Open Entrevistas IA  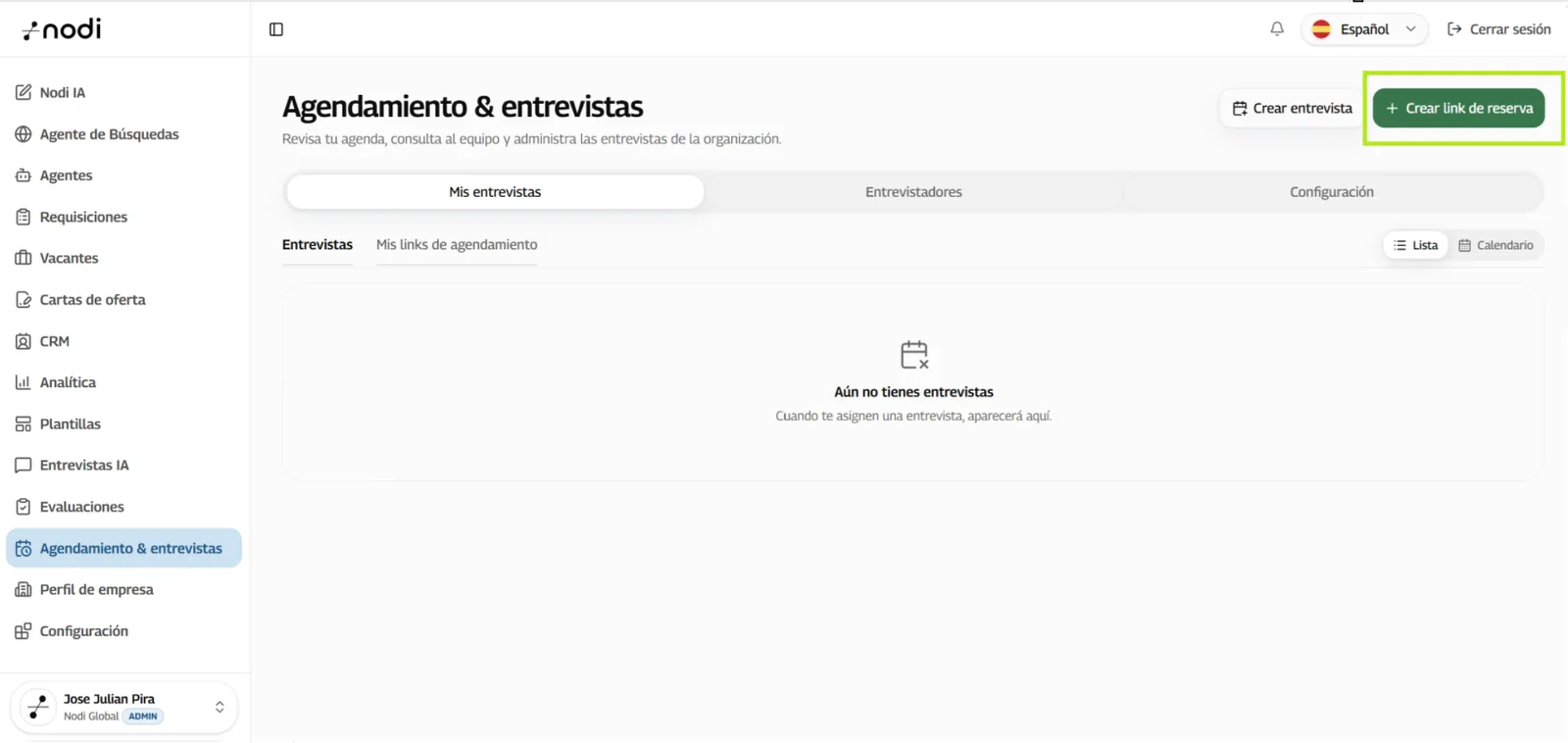(x=123, y=466)
